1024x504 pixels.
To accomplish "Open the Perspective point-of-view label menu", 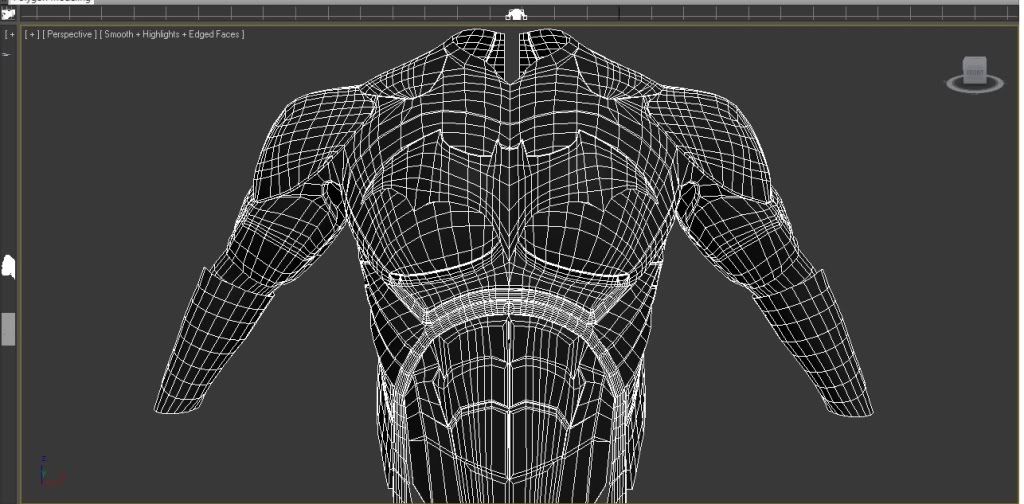I will pyautogui.click(x=69, y=34).
